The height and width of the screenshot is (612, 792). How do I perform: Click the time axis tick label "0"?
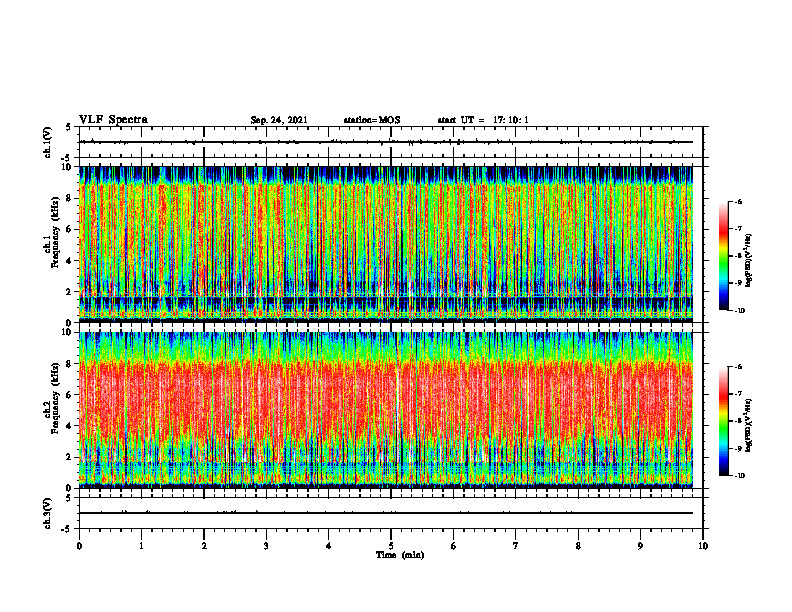coord(79,546)
